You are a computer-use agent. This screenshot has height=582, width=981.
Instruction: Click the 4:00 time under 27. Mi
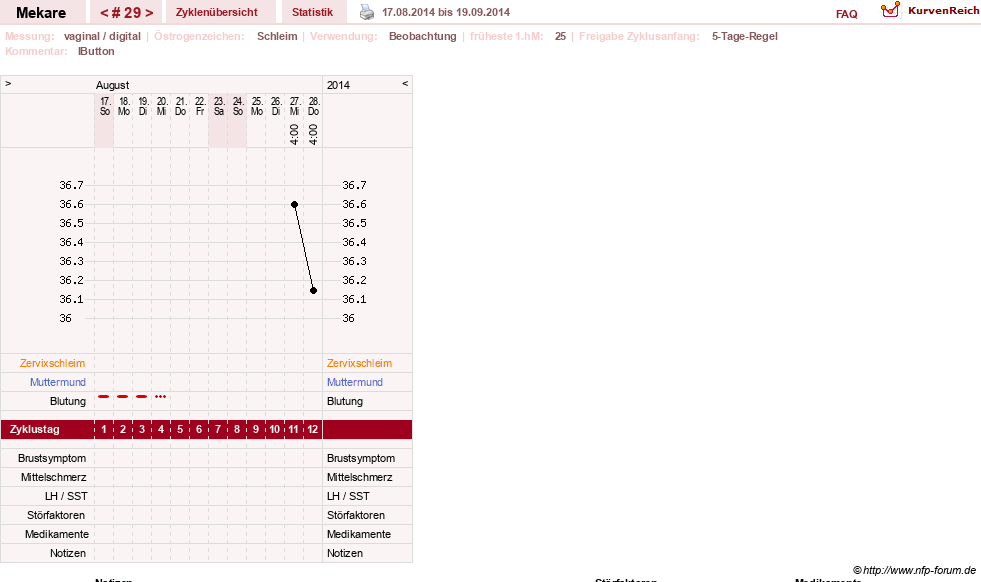coord(294,134)
